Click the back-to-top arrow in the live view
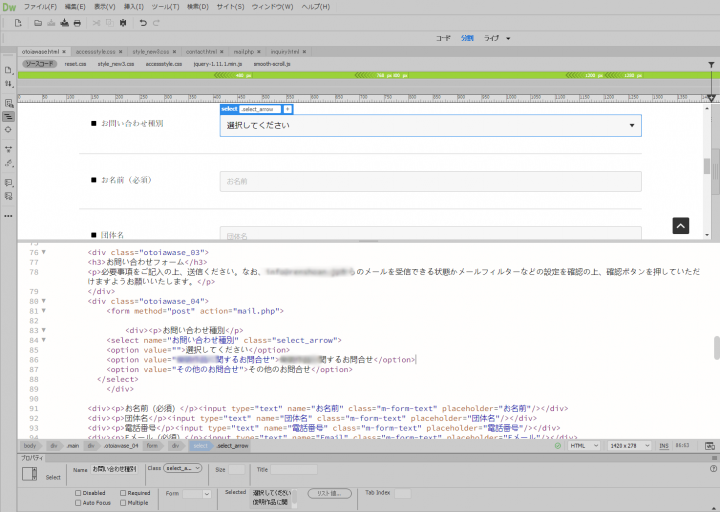720x512 pixels. 681,225
